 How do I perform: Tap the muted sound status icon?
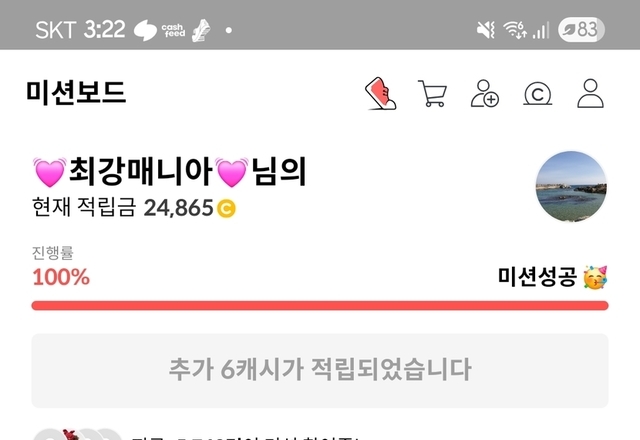[486, 30]
